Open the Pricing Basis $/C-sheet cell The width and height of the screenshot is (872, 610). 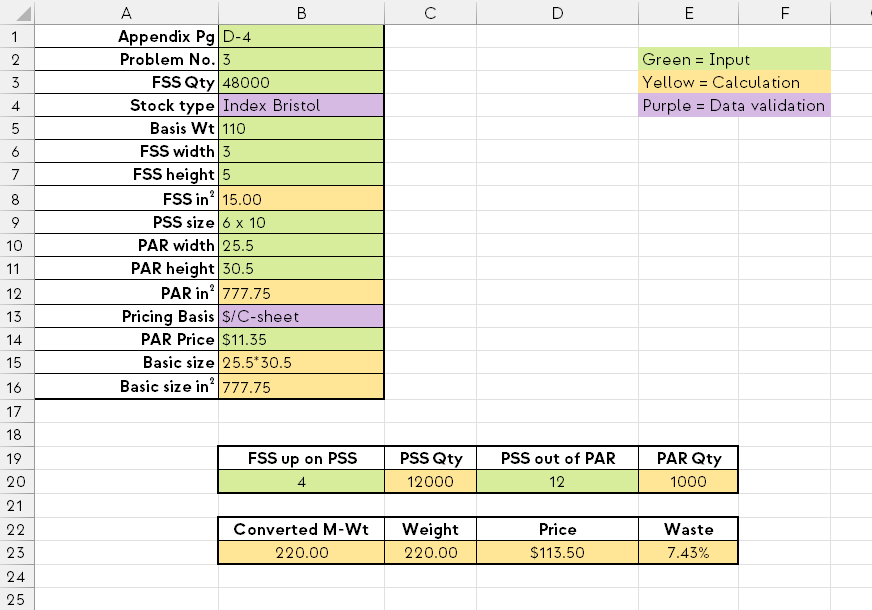301,316
